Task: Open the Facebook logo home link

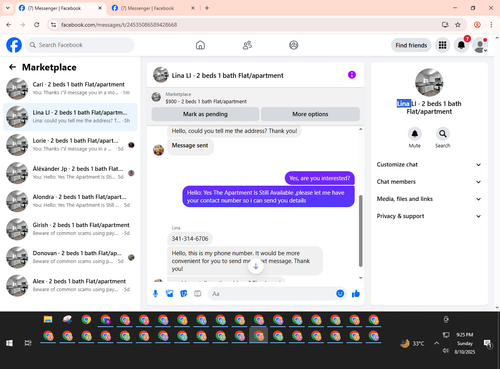Action: (14, 45)
